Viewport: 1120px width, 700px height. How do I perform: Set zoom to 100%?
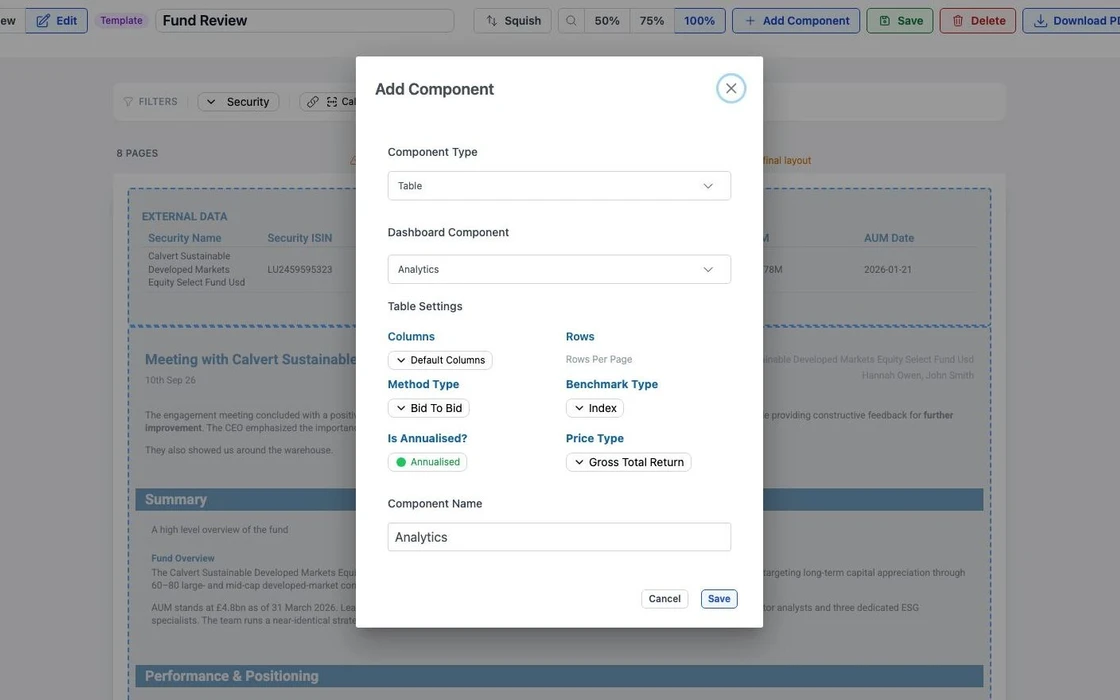699,21
